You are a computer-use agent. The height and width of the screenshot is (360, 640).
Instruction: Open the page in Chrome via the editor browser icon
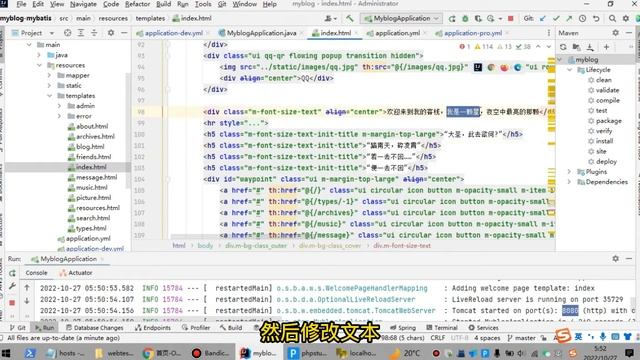491,67
